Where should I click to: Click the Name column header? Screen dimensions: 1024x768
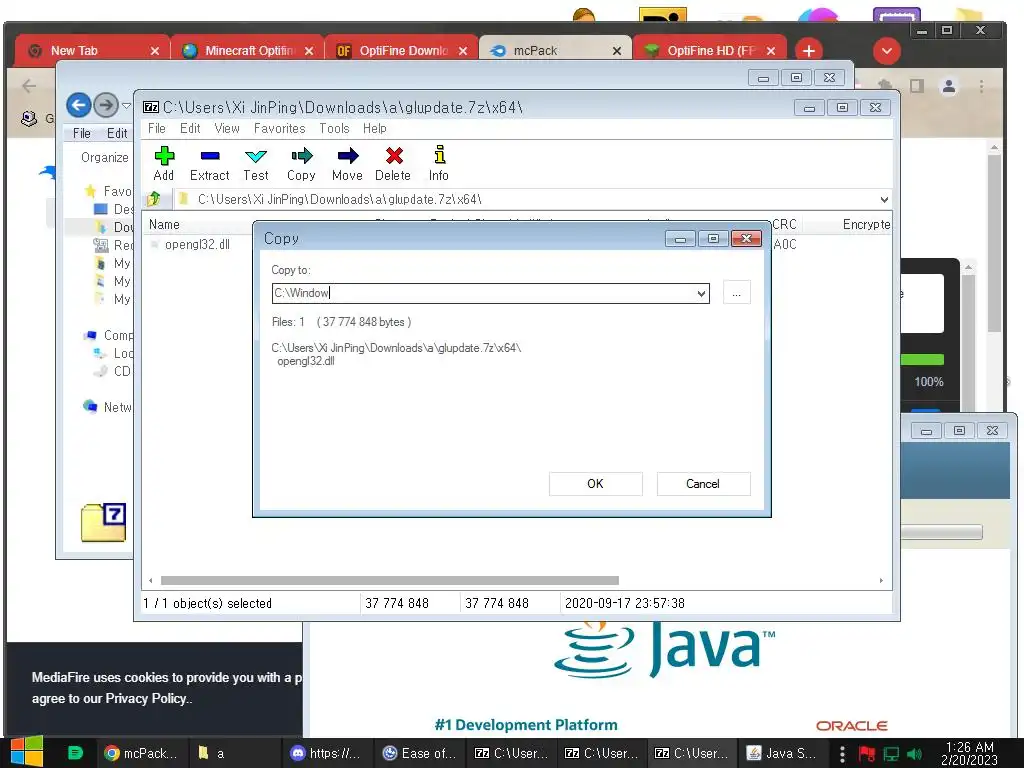(164, 225)
